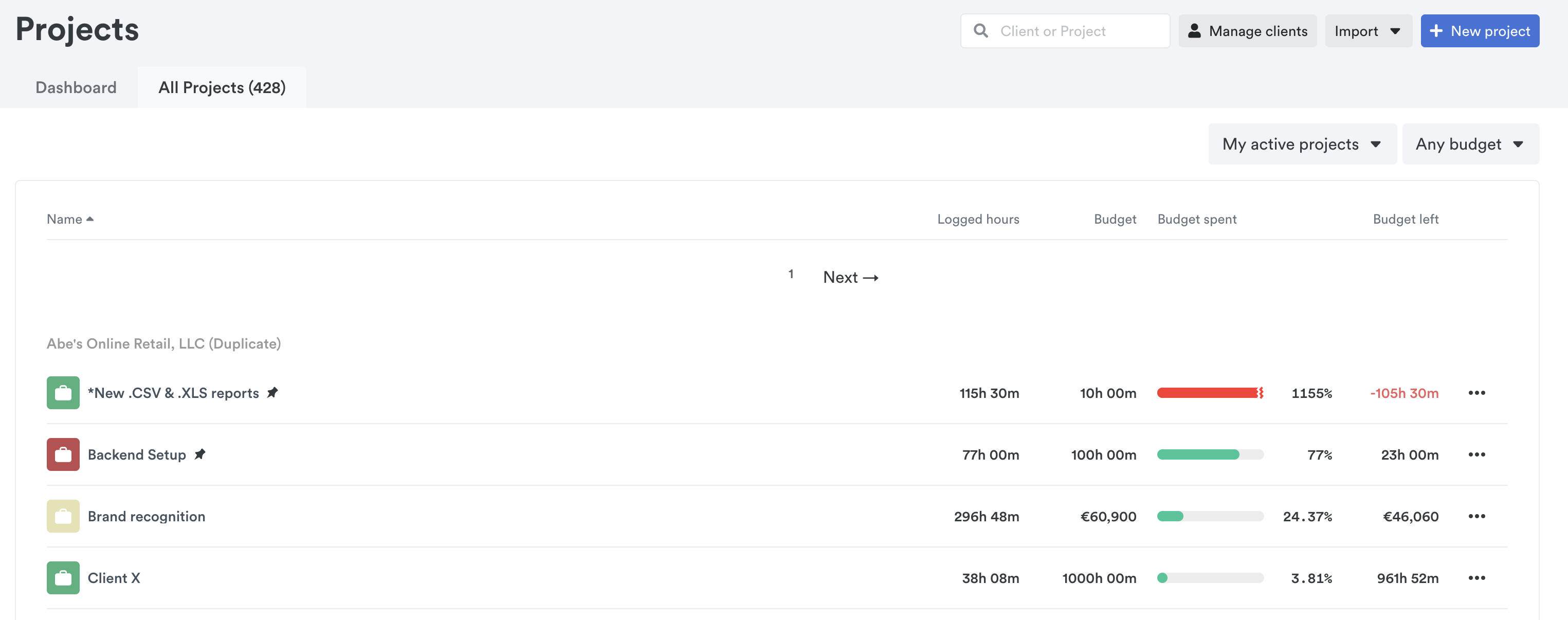Click the green briefcase icon for *New .CSV & .XLS reports
The width and height of the screenshot is (1568, 620).
pos(63,392)
